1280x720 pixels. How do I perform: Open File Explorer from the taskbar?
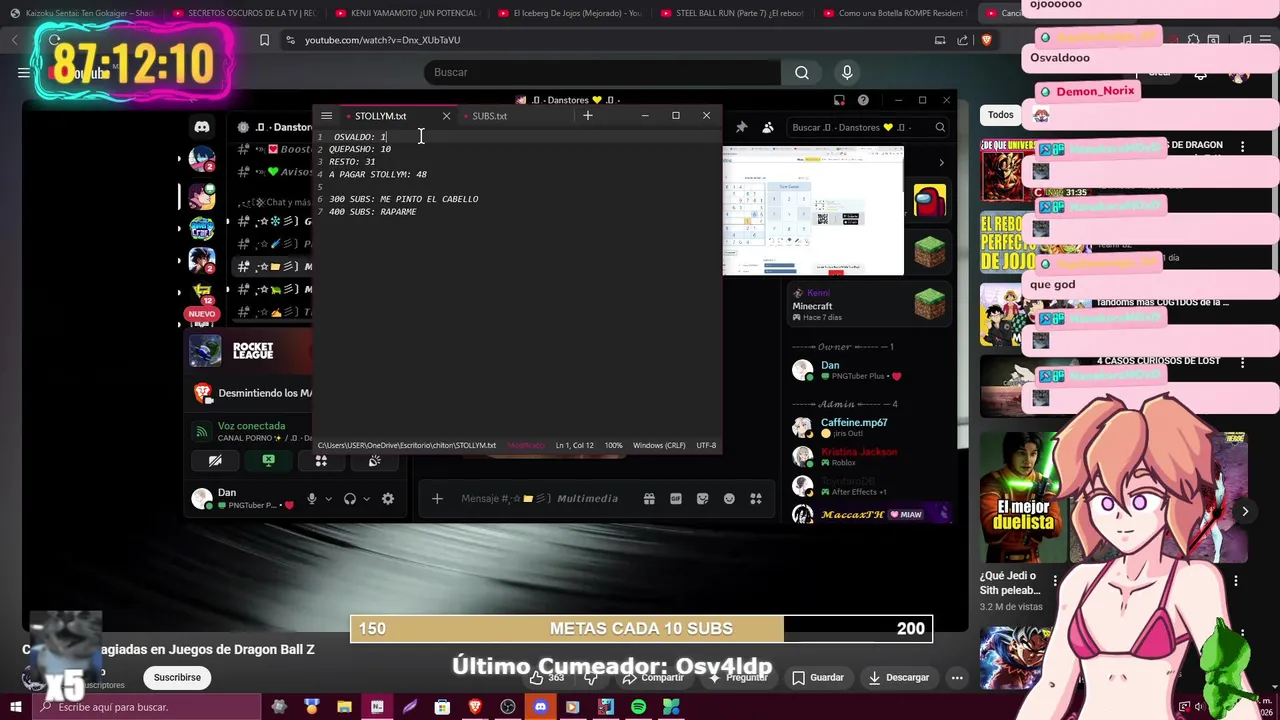point(344,707)
